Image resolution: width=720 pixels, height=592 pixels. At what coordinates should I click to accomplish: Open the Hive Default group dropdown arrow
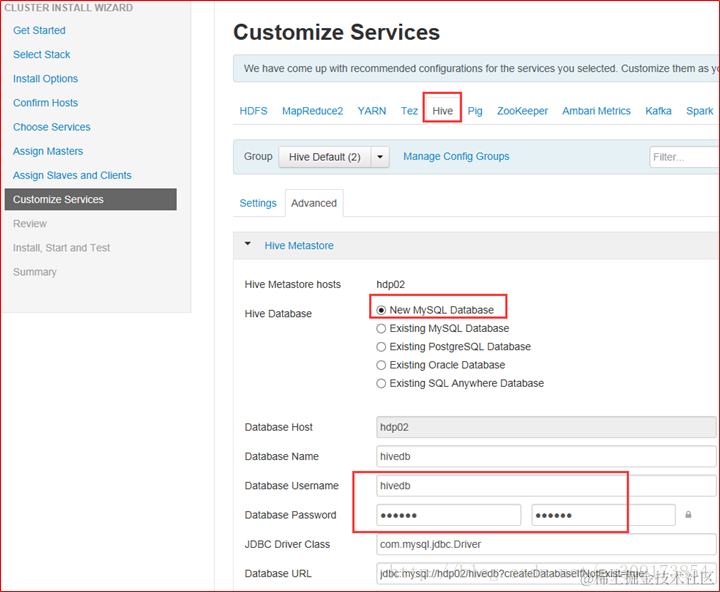click(x=380, y=157)
